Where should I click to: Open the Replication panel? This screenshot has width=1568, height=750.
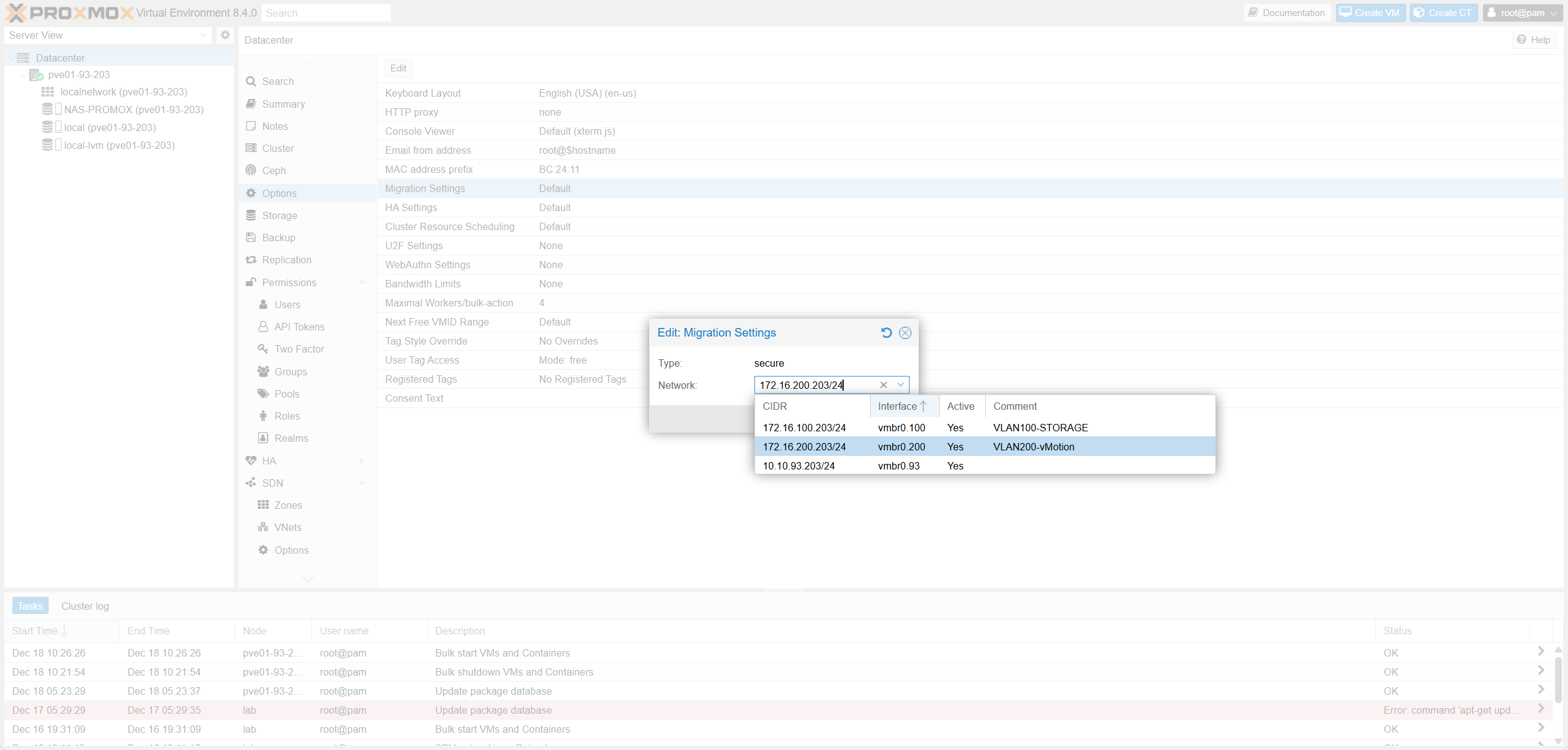[286, 259]
